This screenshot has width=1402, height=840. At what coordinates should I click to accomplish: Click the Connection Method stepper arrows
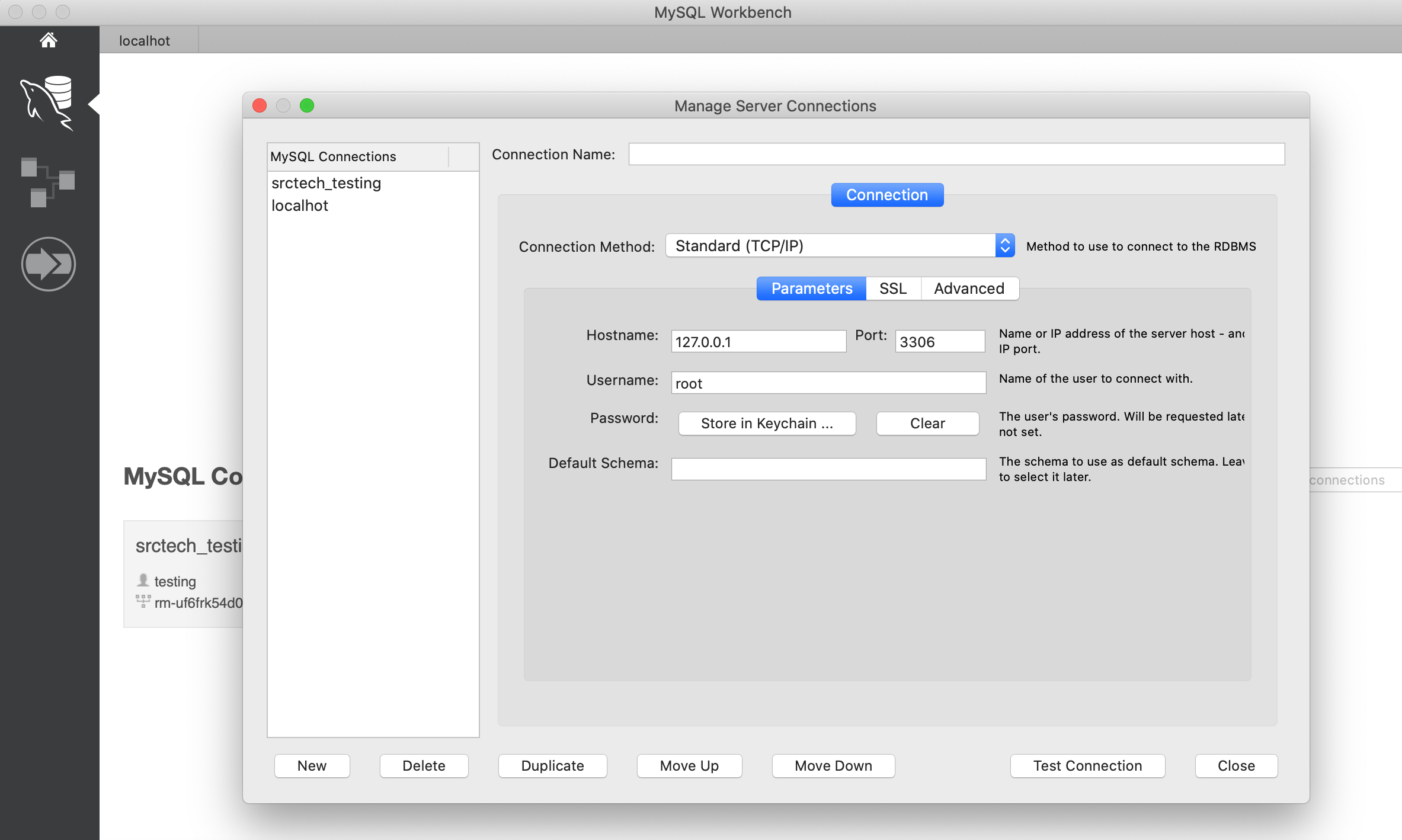tap(1005, 246)
